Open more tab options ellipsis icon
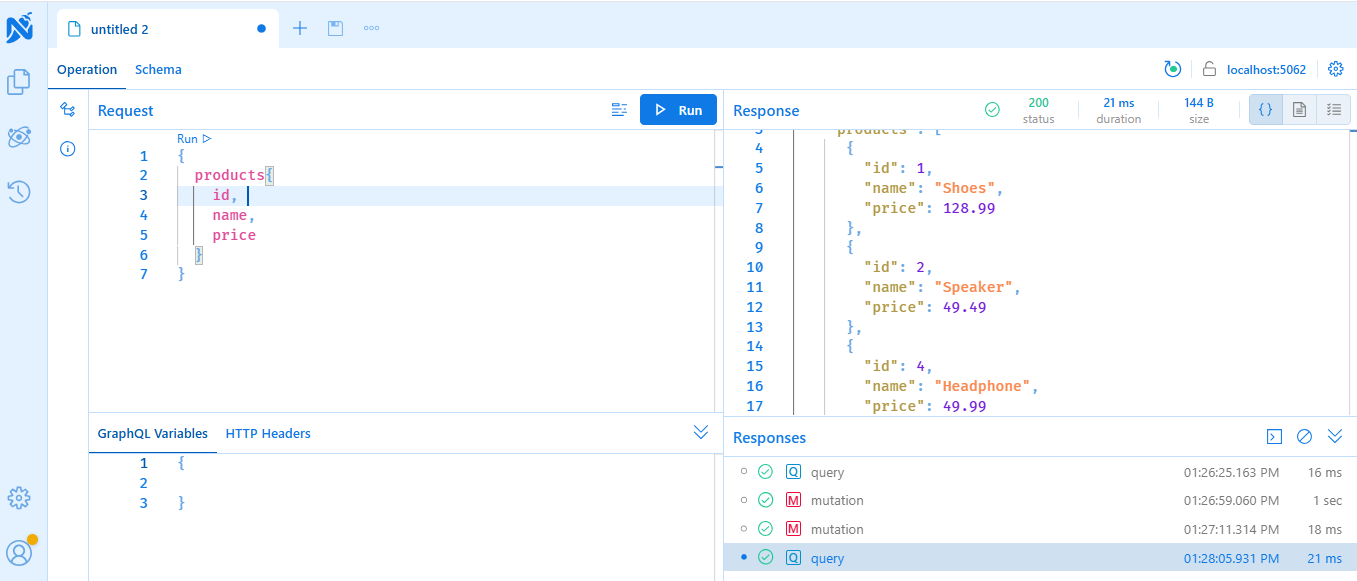The height and width of the screenshot is (581, 1357). [x=371, y=28]
